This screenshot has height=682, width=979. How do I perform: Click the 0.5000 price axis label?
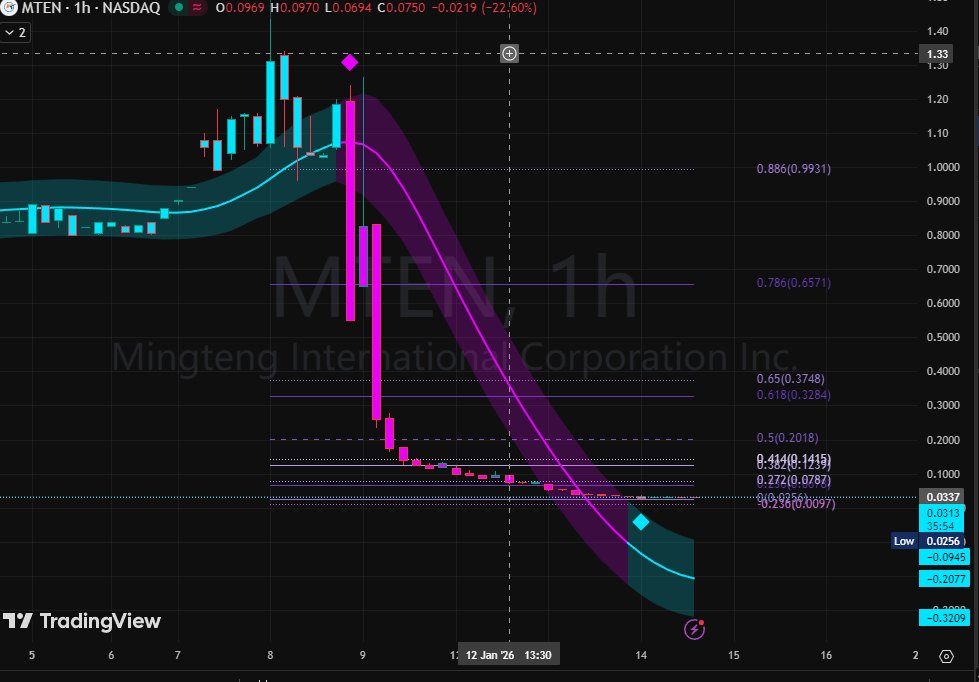pos(942,337)
